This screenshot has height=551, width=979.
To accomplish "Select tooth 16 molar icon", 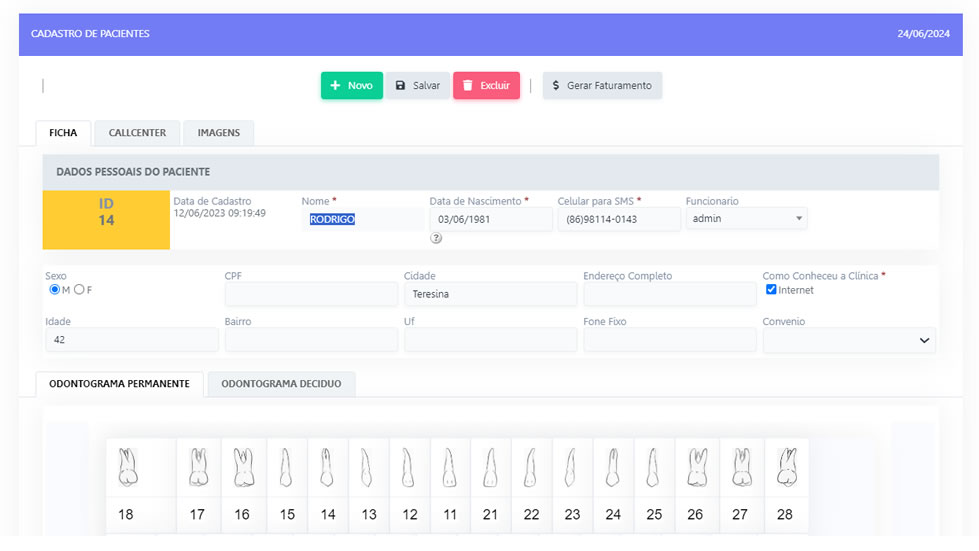I will (x=242, y=466).
